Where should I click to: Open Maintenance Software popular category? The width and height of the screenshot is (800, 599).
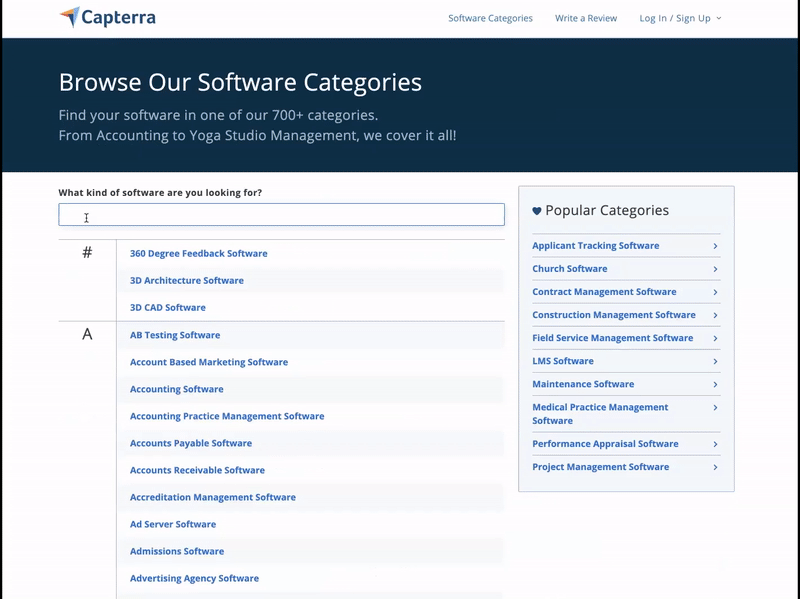(x=583, y=384)
